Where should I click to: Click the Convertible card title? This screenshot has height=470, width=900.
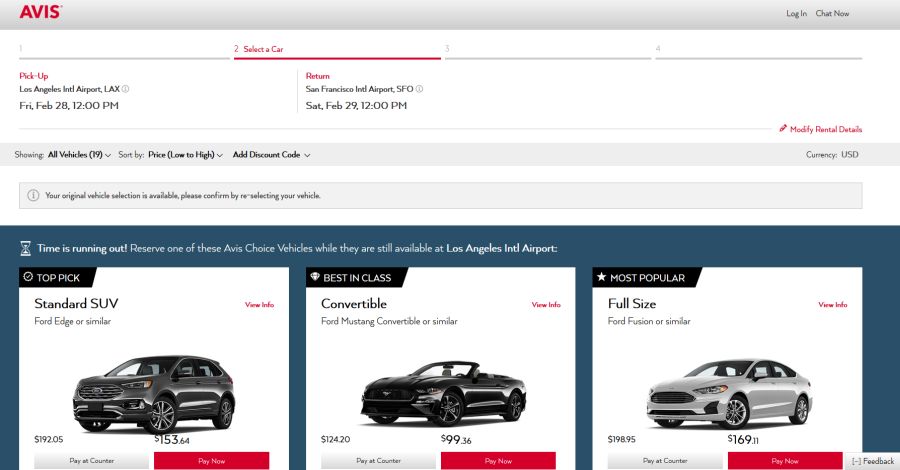tap(354, 304)
